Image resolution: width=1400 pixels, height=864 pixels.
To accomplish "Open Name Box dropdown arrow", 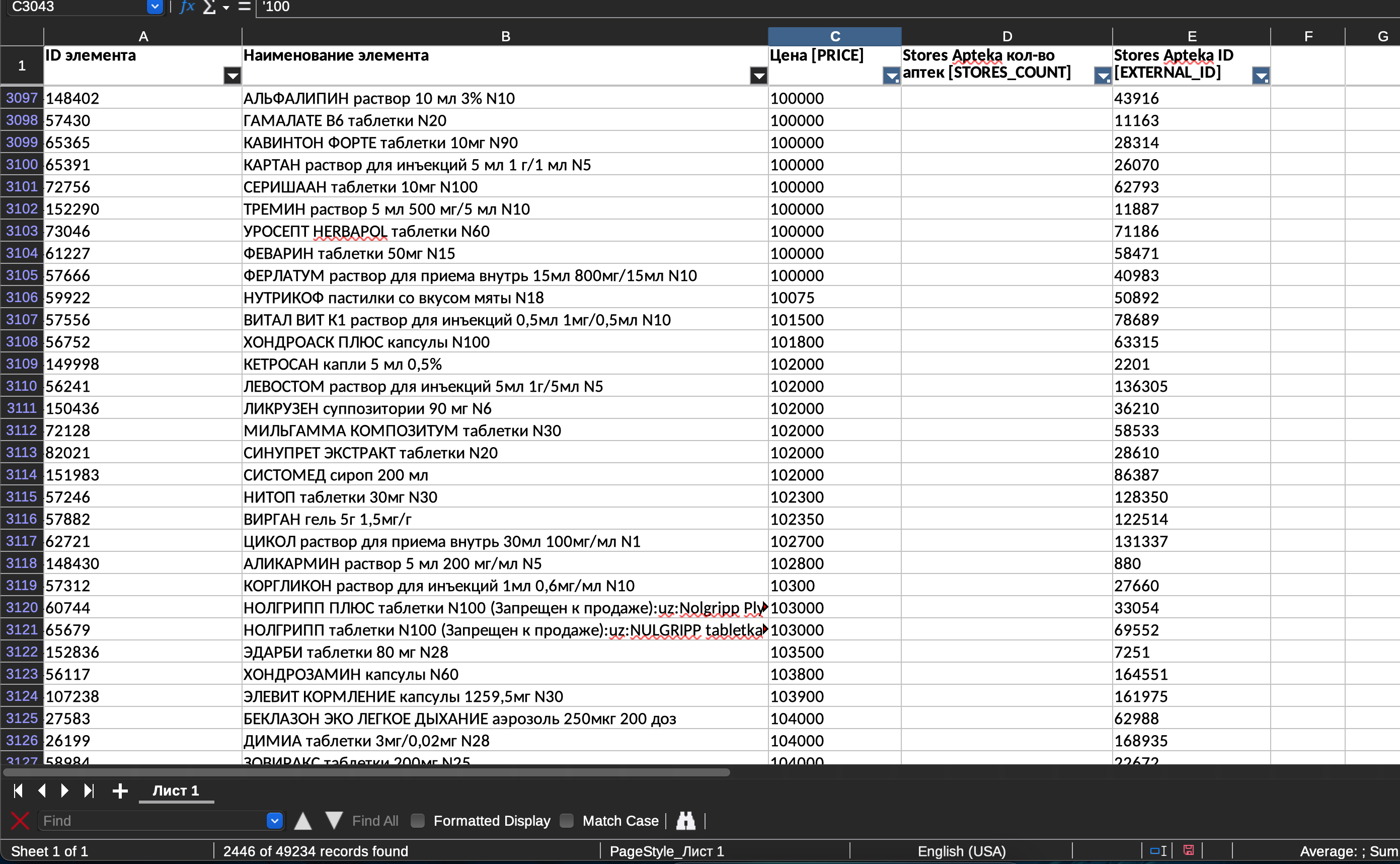I will click(154, 7).
